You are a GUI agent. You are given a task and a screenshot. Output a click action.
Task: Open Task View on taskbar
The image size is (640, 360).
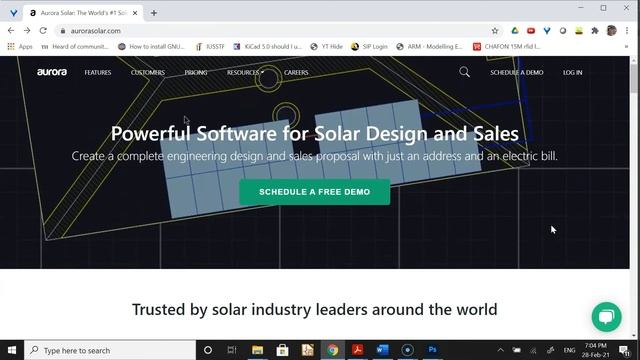tap(232, 350)
